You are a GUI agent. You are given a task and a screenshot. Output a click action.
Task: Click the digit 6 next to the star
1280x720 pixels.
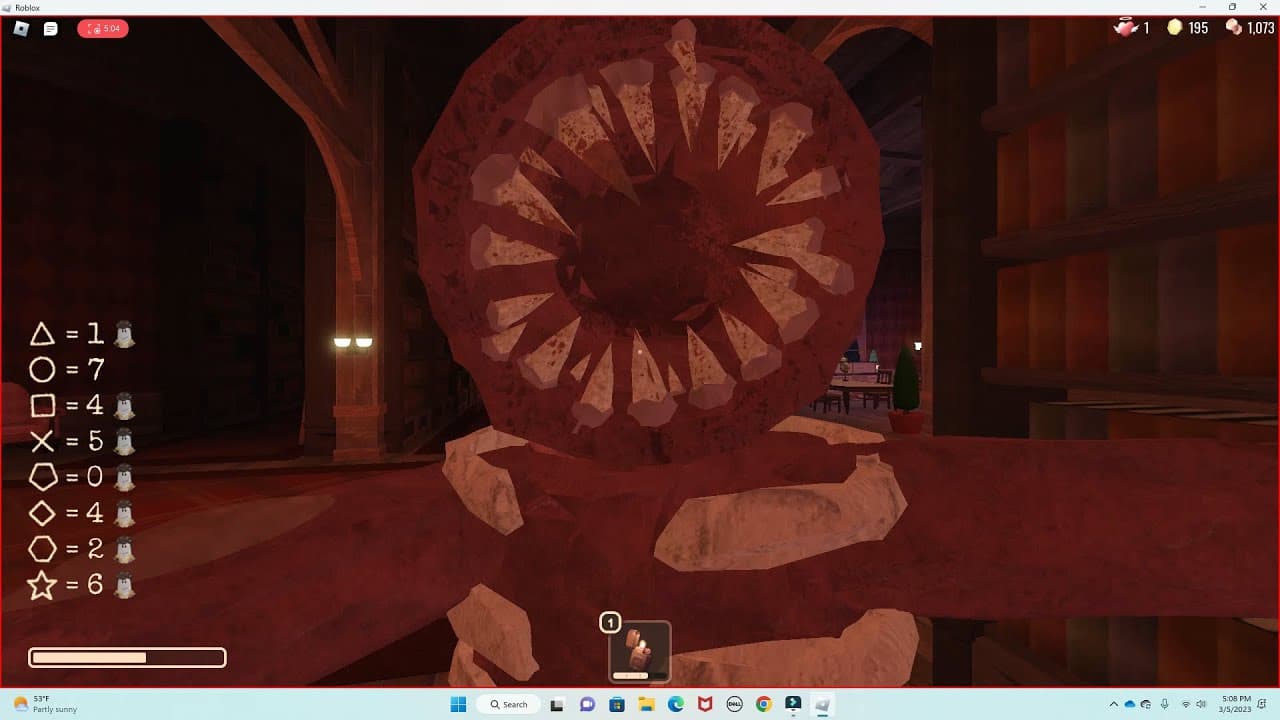[x=95, y=585]
